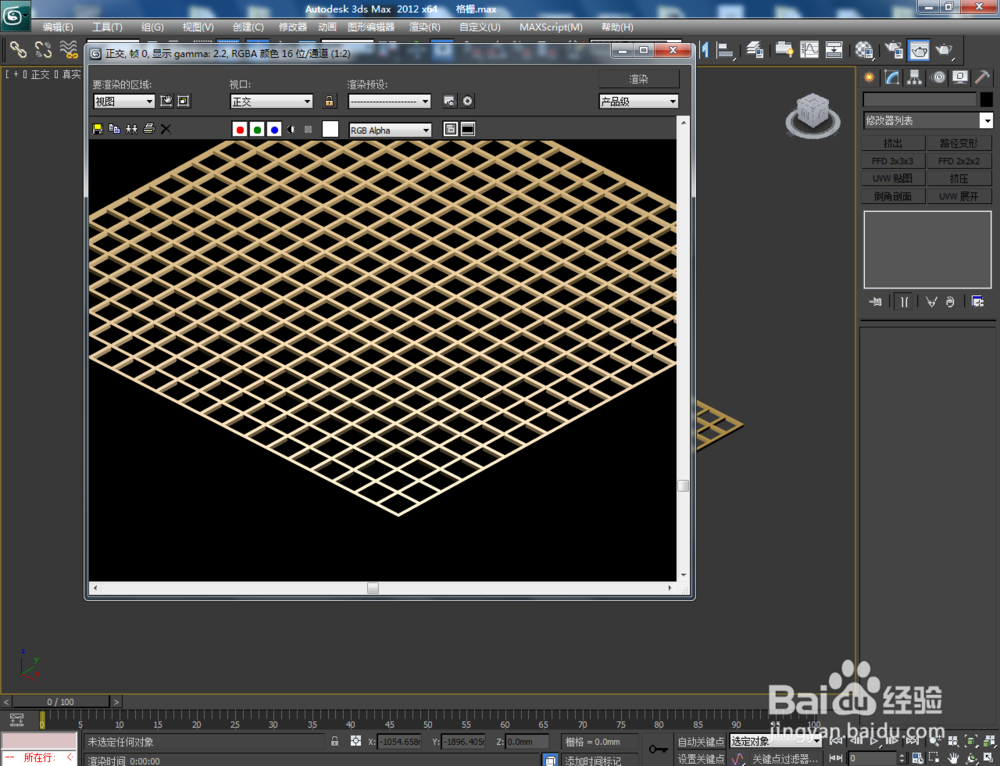Image resolution: width=1000 pixels, height=766 pixels.
Task: Open Manage Layers toolbar icon
Action: click(x=756, y=50)
